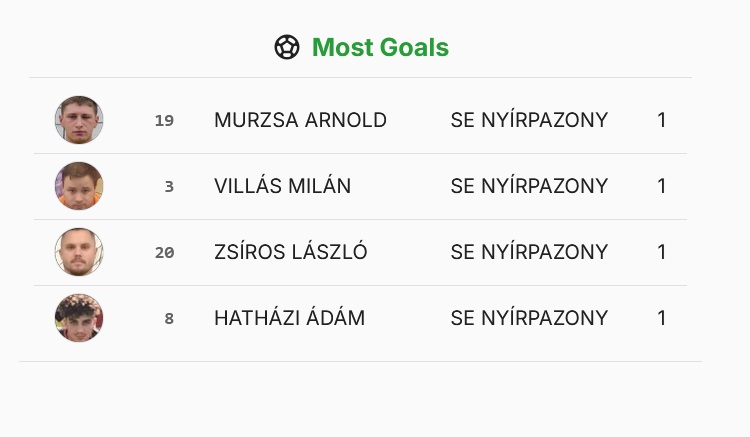
Task: Open Murzsa Arnold's player photo
Action: click(x=79, y=120)
